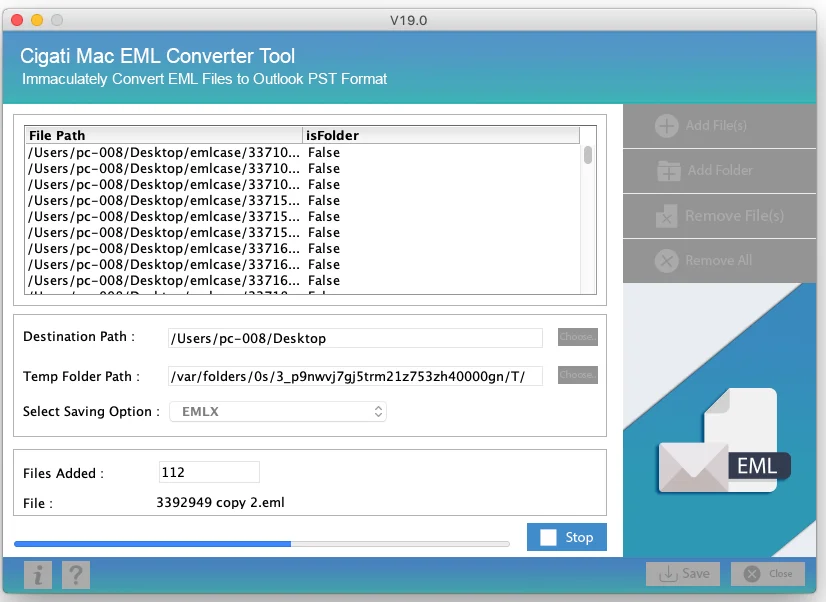This screenshot has width=826, height=602.
Task: Click the "Temp Folder Path :" label
Action: (81, 376)
